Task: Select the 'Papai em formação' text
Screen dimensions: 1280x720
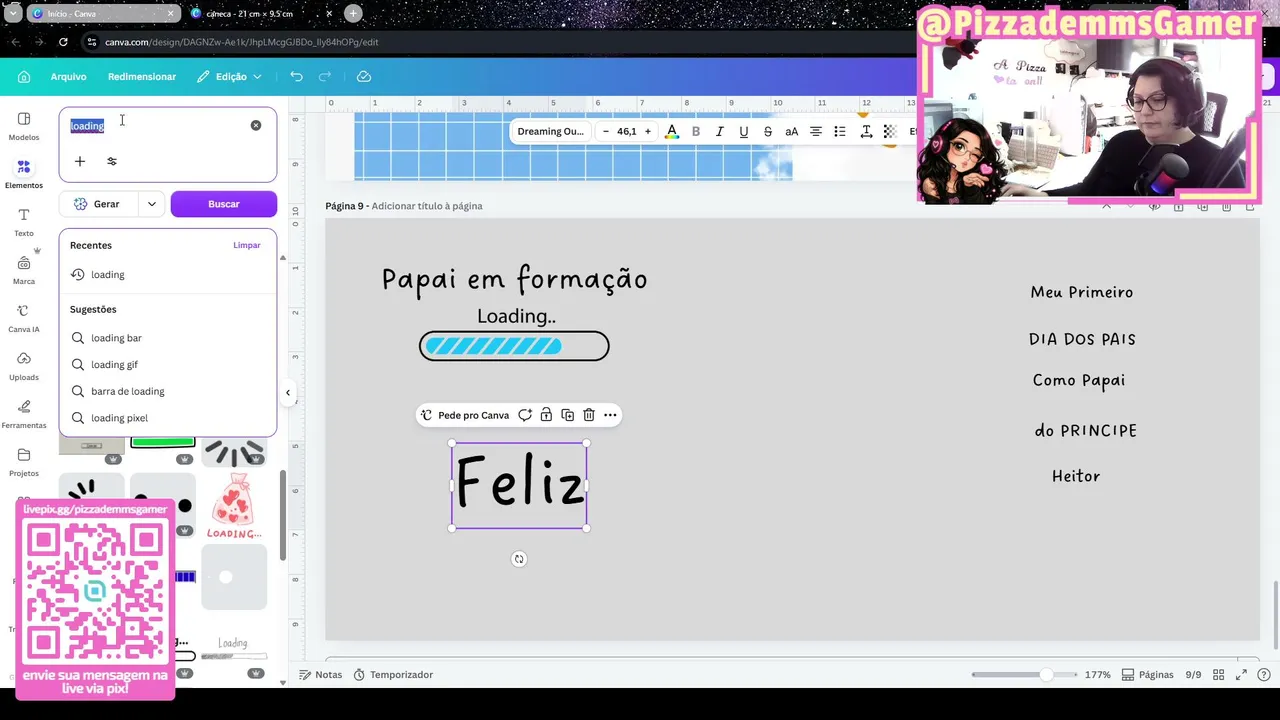Action: click(x=515, y=279)
